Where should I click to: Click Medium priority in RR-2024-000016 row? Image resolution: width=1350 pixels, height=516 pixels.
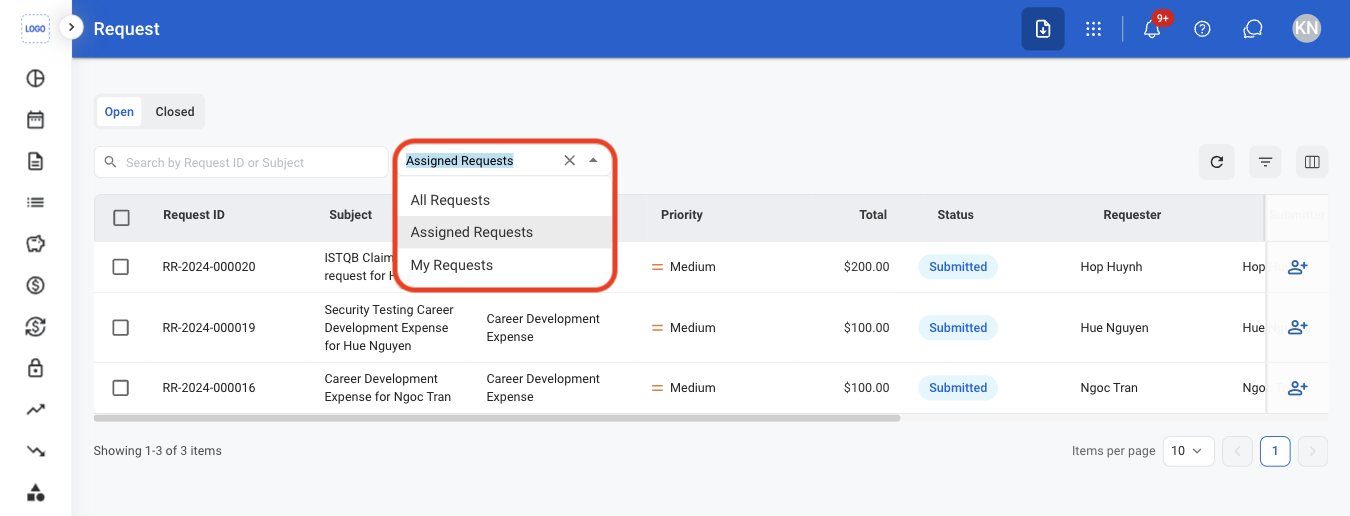(x=683, y=388)
